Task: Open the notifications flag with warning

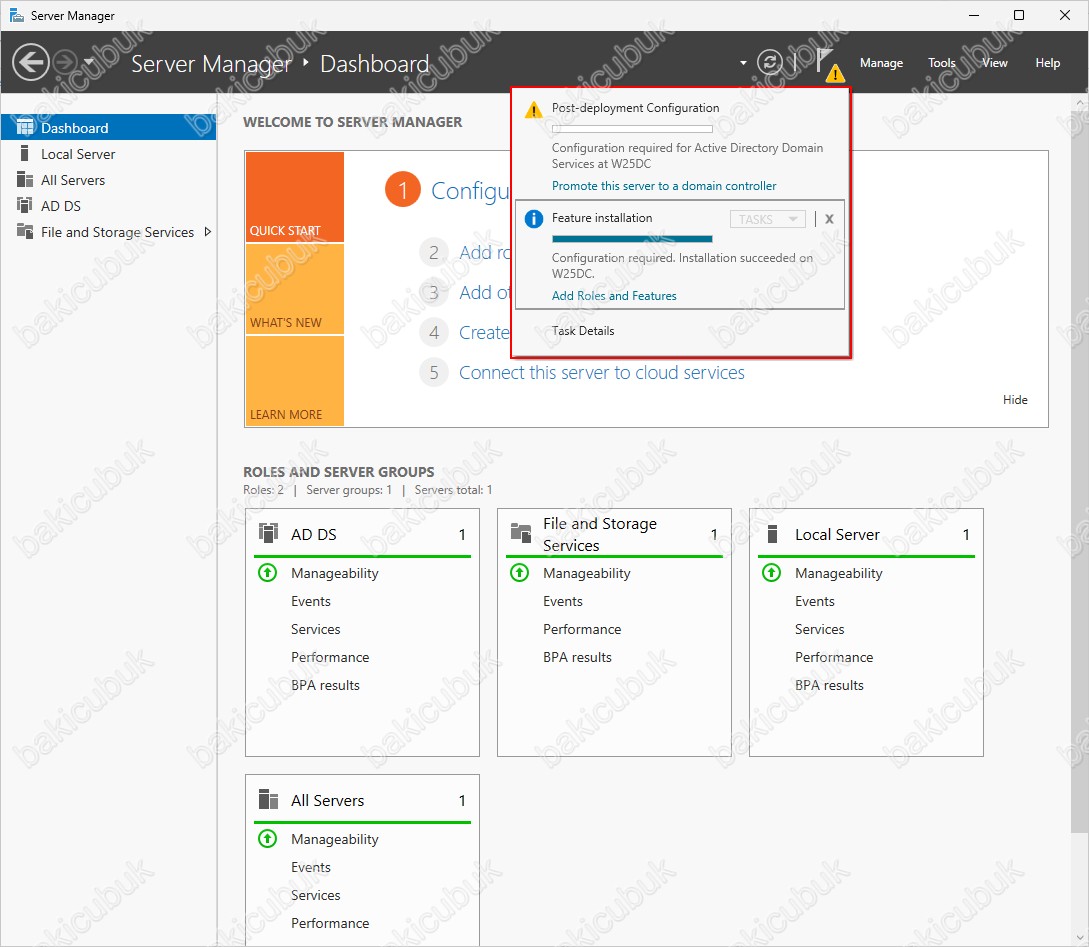Action: tap(830, 64)
